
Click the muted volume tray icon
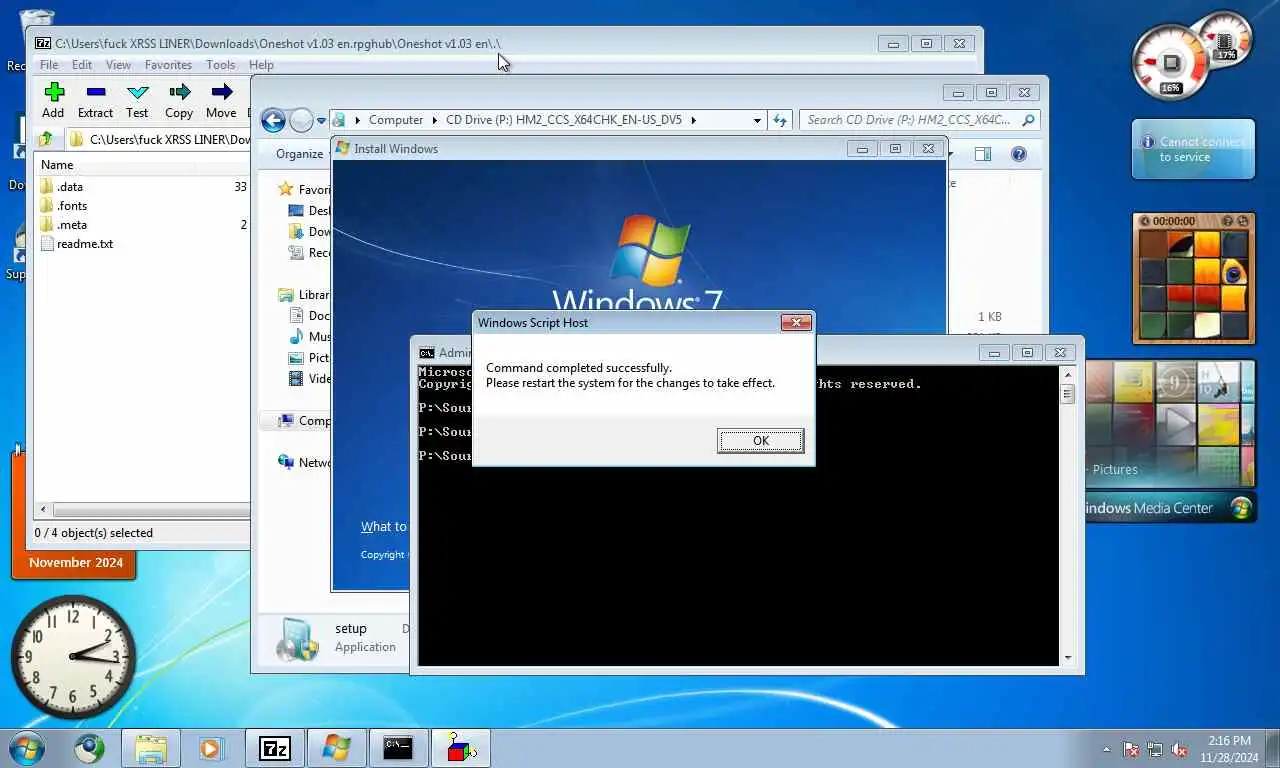click(x=1179, y=749)
